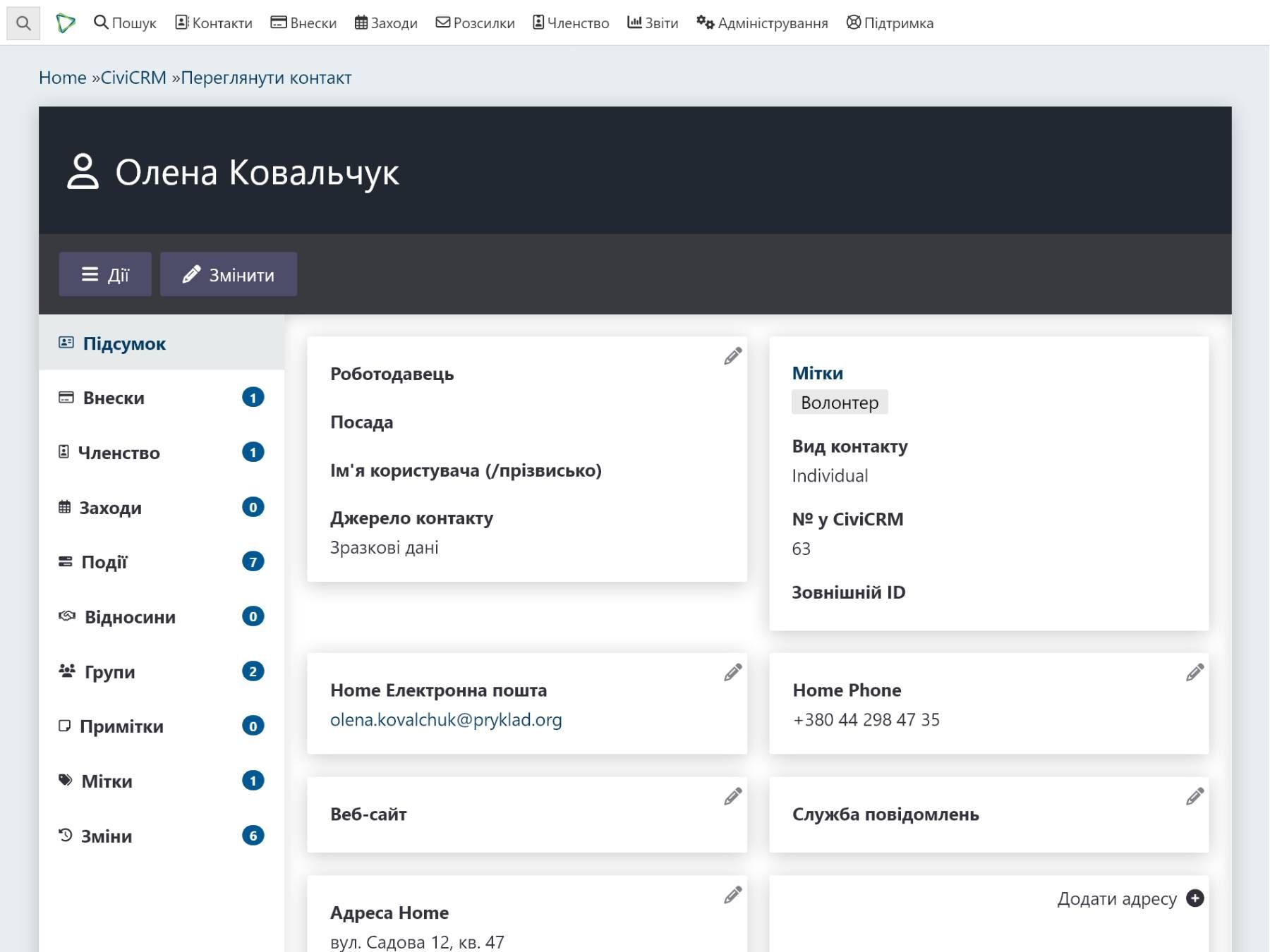Click the Додати адресу link
The height and width of the screenshot is (952, 1270).
[x=1117, y=899]
